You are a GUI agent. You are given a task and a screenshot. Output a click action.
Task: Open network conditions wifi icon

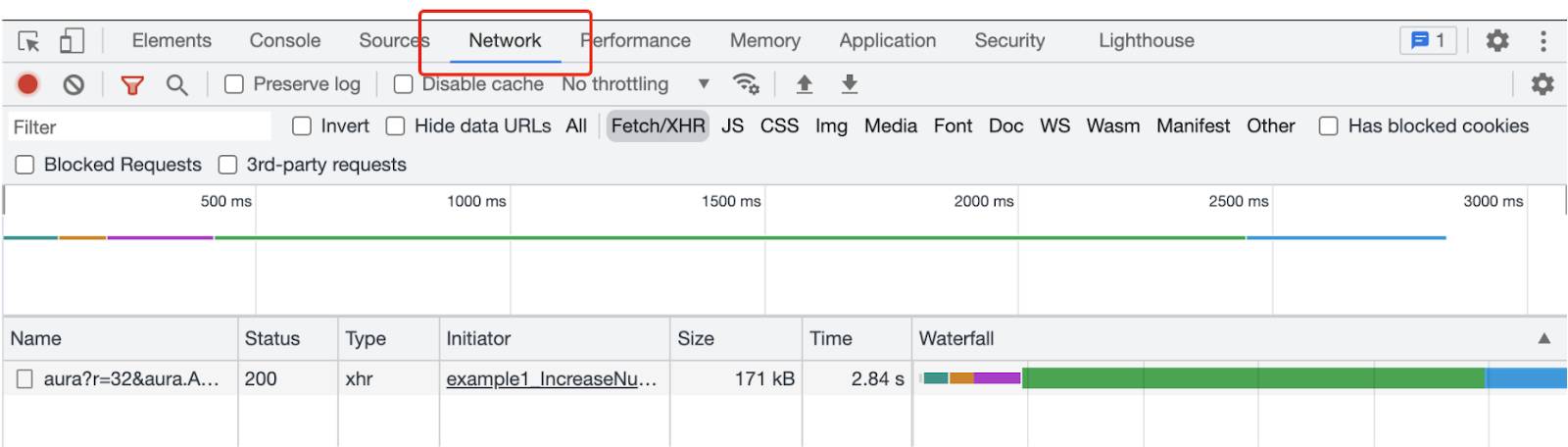pyautogui.click(x=747, y=84)
